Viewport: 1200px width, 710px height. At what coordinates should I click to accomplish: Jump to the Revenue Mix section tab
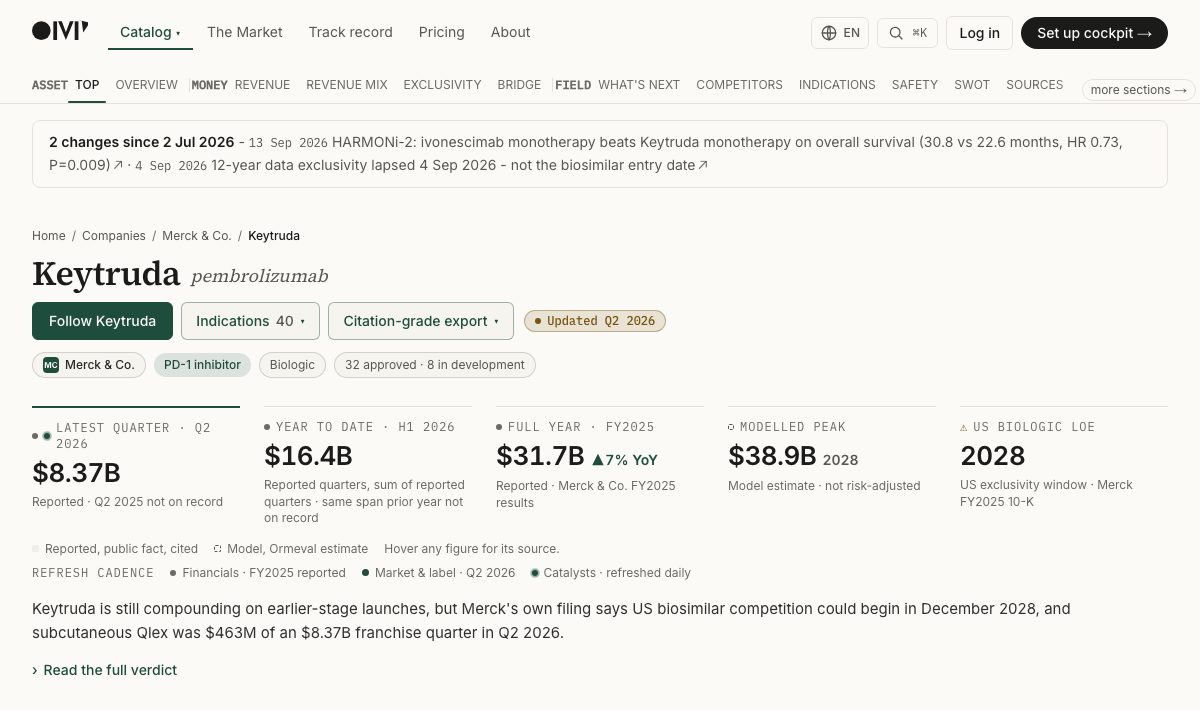347,85
